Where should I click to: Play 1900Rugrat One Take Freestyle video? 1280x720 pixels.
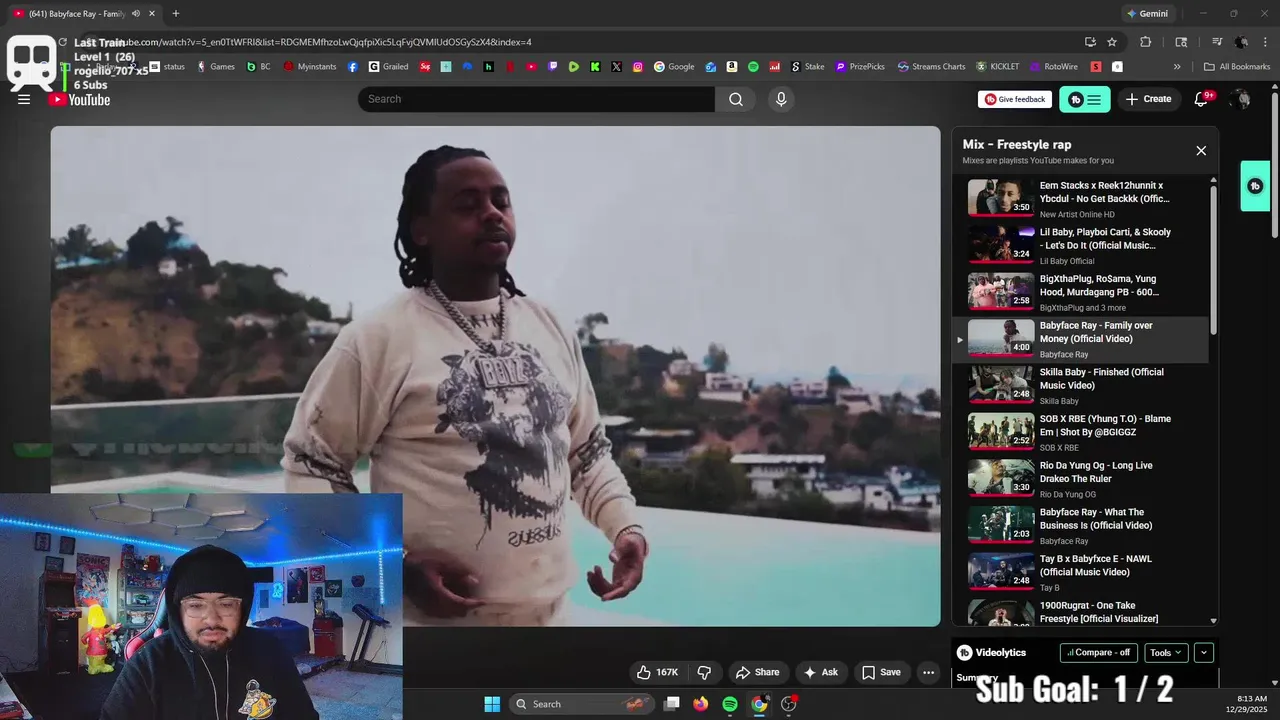point(1081,612)
